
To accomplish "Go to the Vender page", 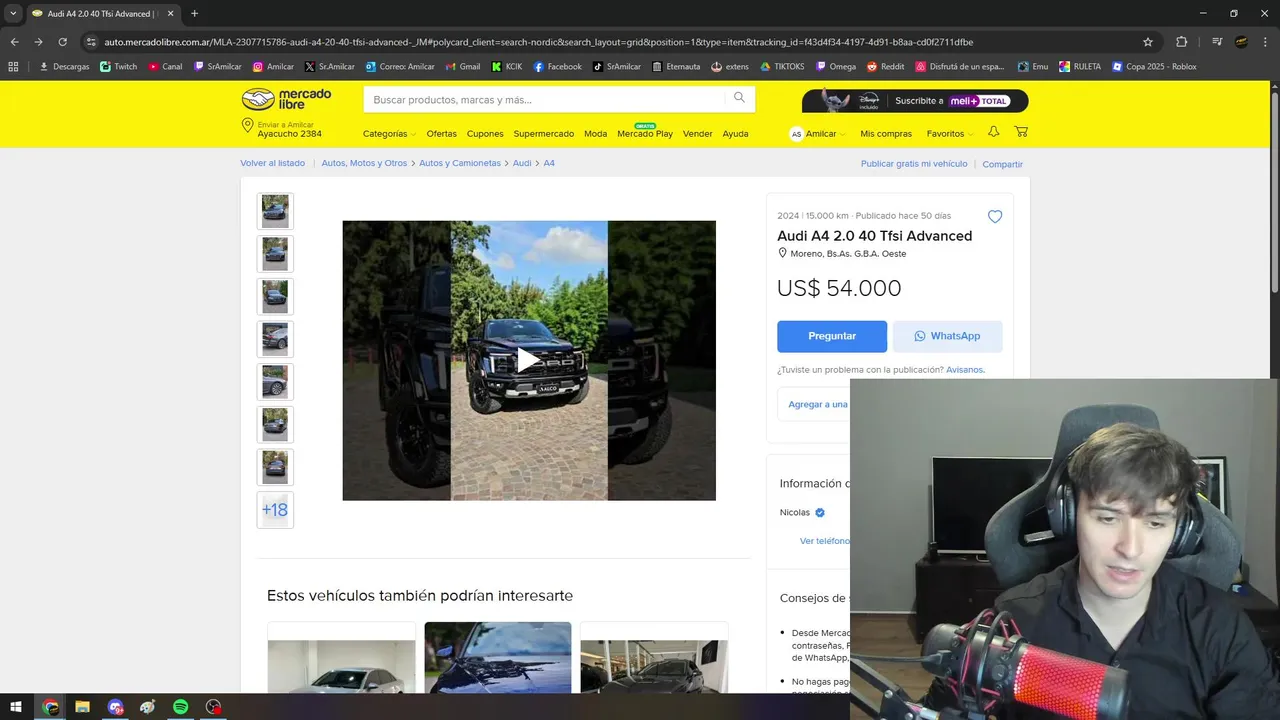I will pyautogui.click(x=698, y=133).
